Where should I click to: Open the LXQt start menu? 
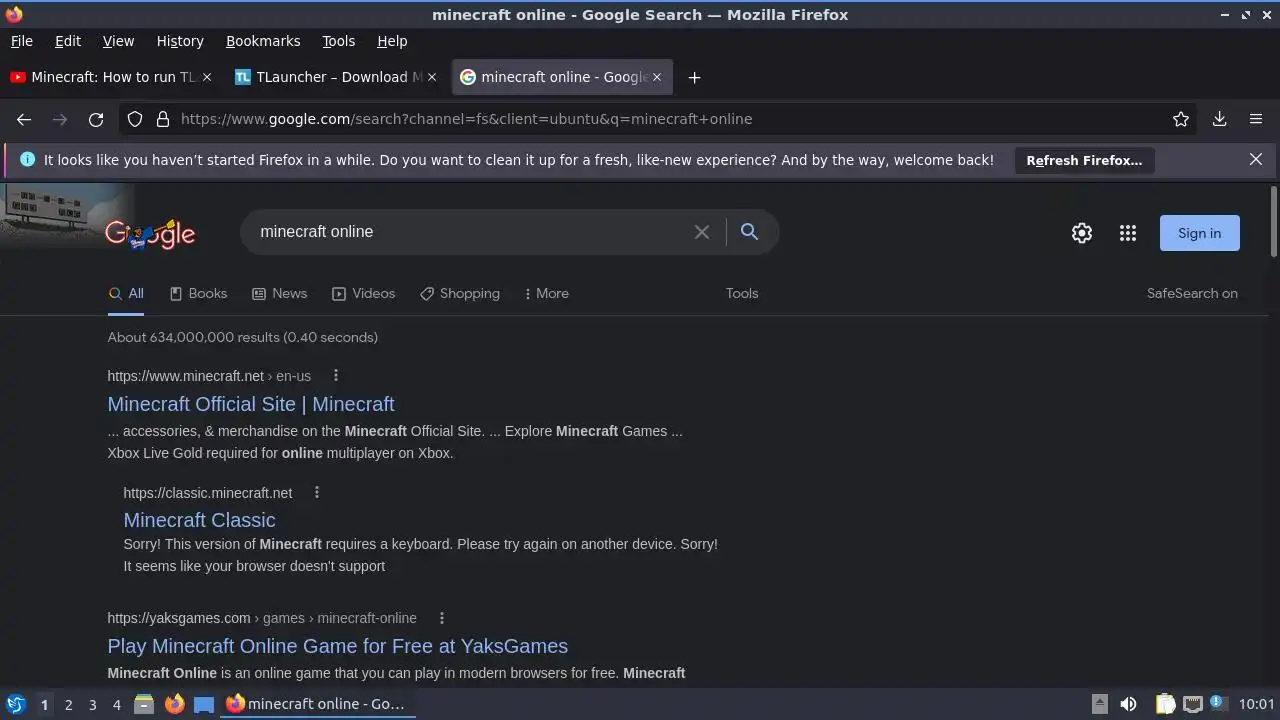click(x=15, y=704)
